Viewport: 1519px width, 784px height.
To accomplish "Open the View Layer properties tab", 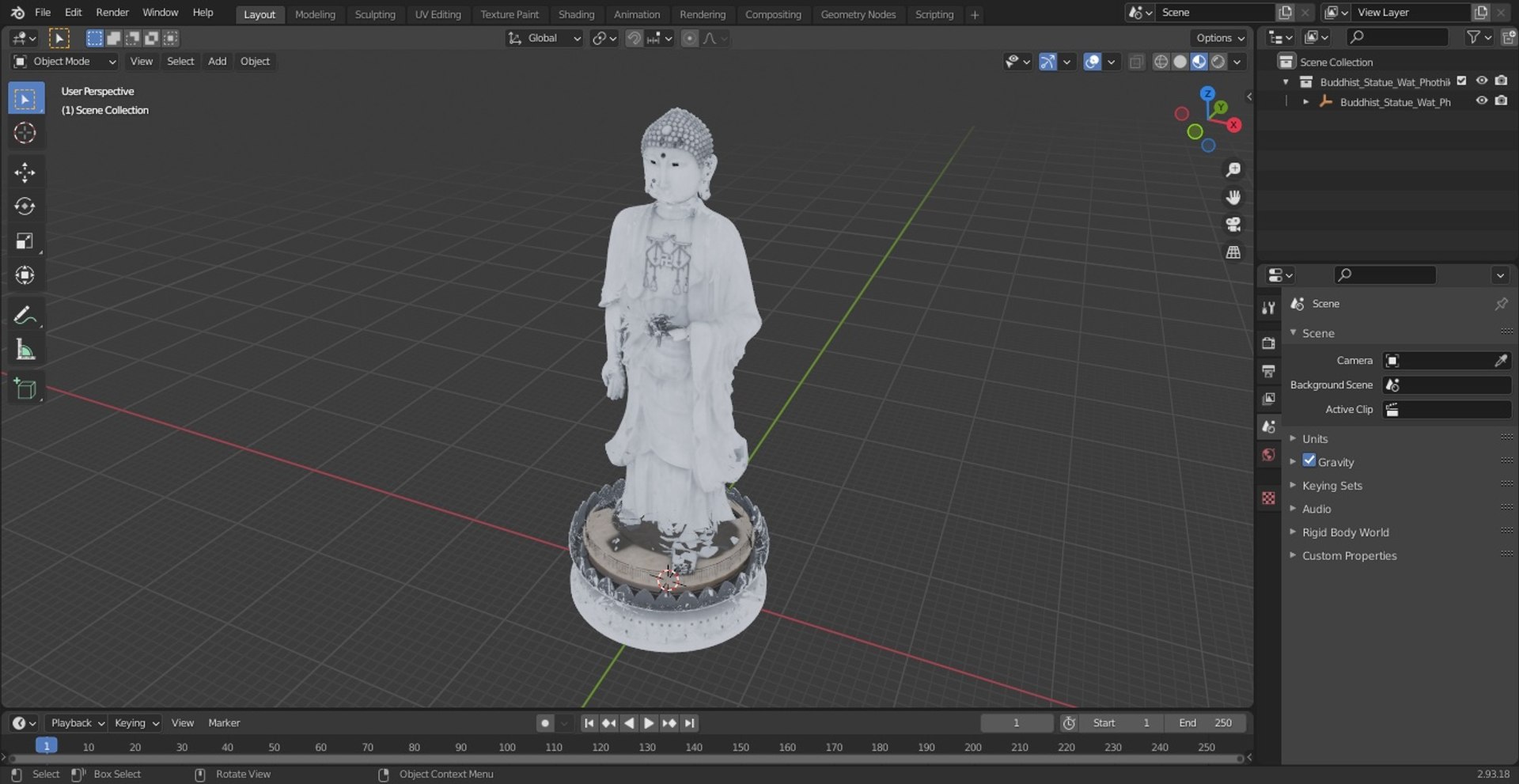I will tap(1269, 399).
